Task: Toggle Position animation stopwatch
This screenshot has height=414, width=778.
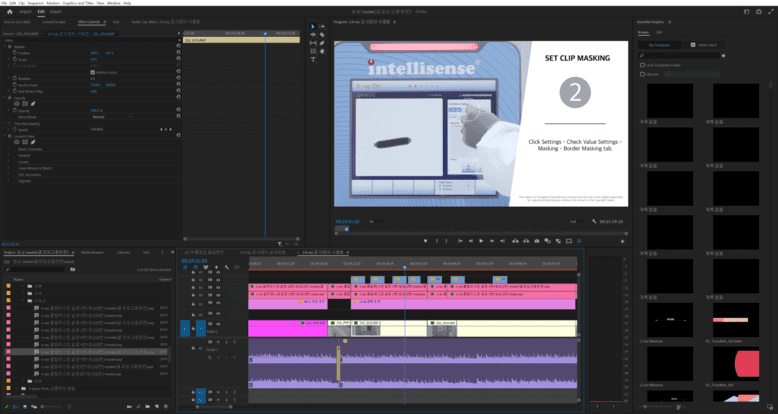Action: pyautogui.click(x=15, y=53)
